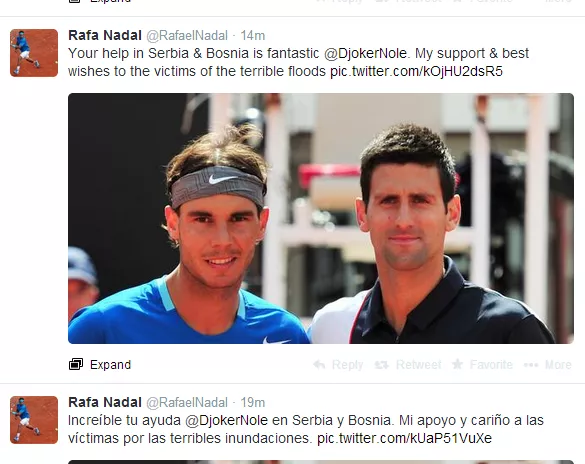Open Rafa Nadal's avatar on the 19m tweet
This screenshot has height=464, width=585.
[34, 420]
